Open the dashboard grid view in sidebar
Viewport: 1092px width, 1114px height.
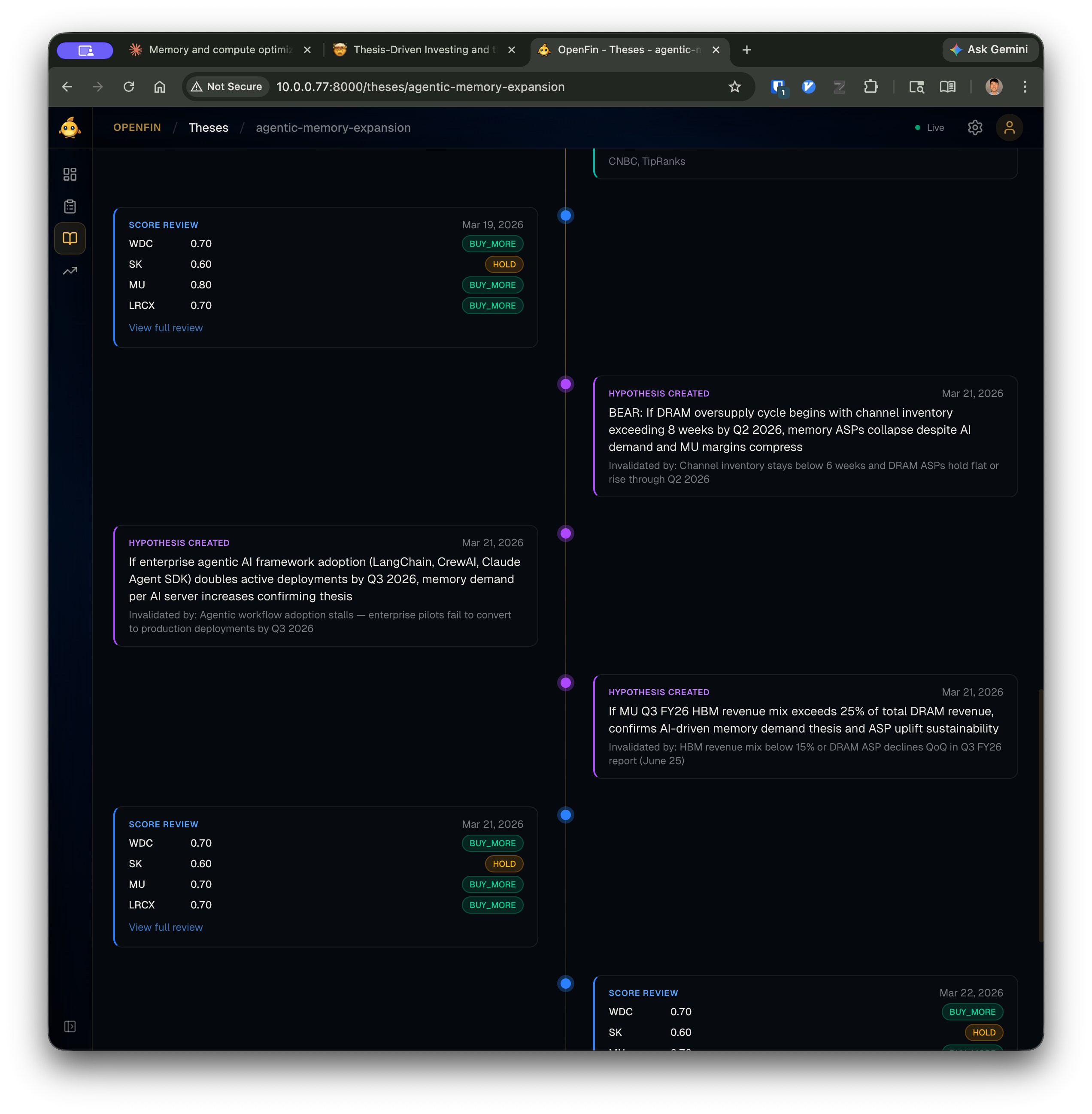[70, 174]
